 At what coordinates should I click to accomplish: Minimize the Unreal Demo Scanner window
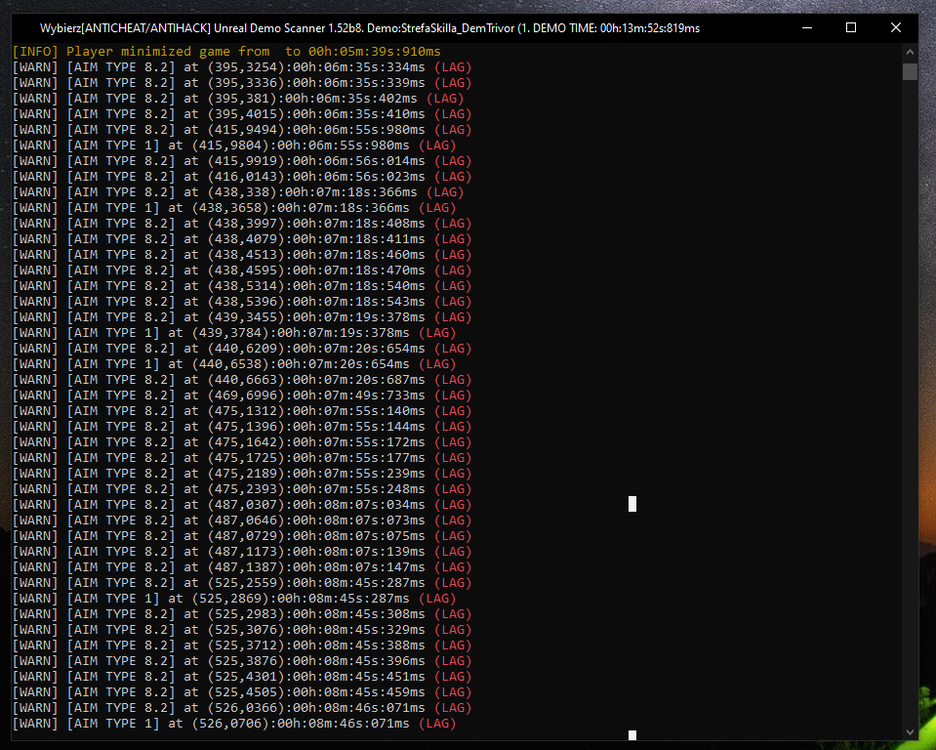(807, 27)
